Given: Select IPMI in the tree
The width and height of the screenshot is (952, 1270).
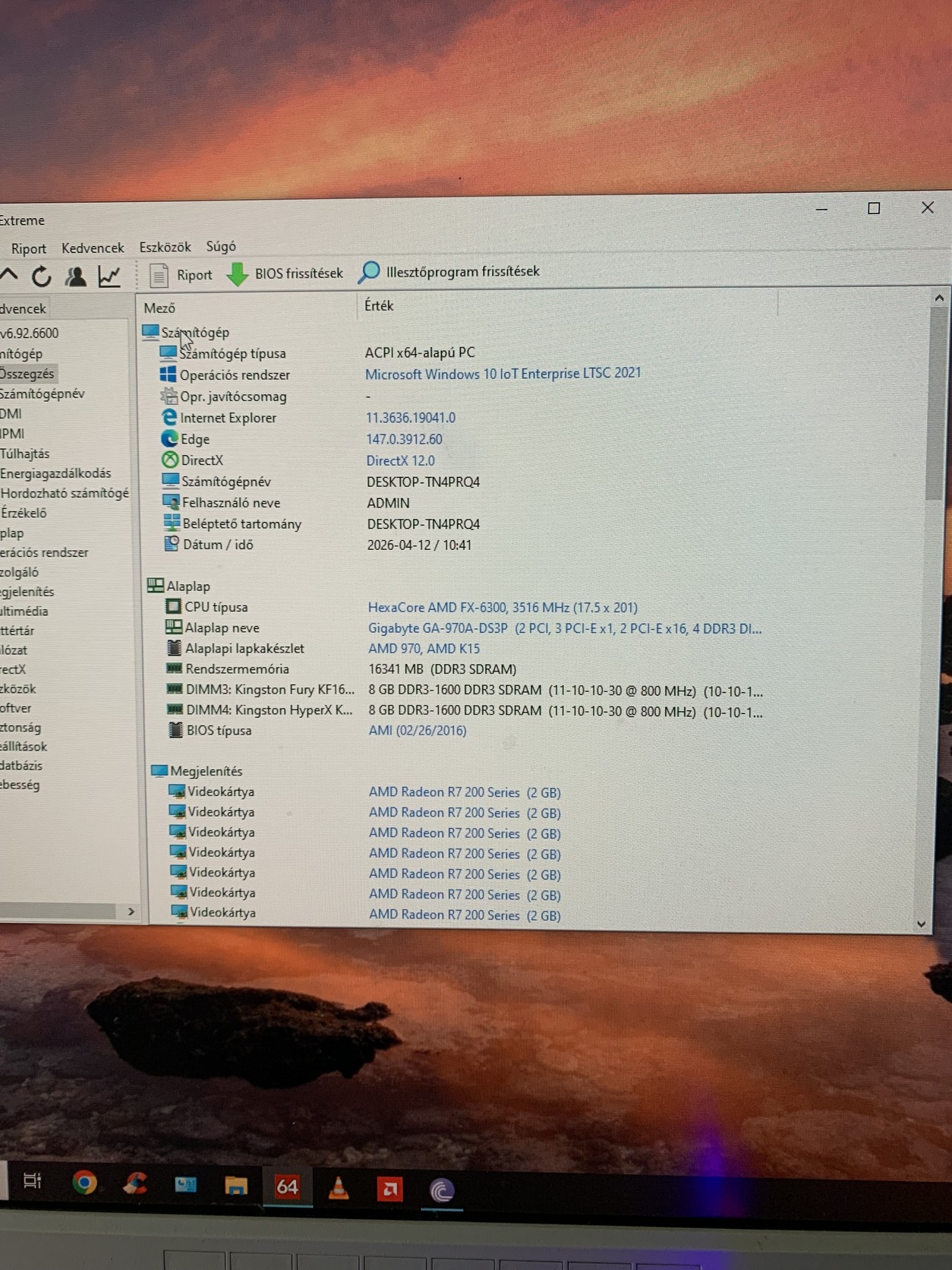Looking at the screenshot, I should pyautogui.click(x=12, y=434).
